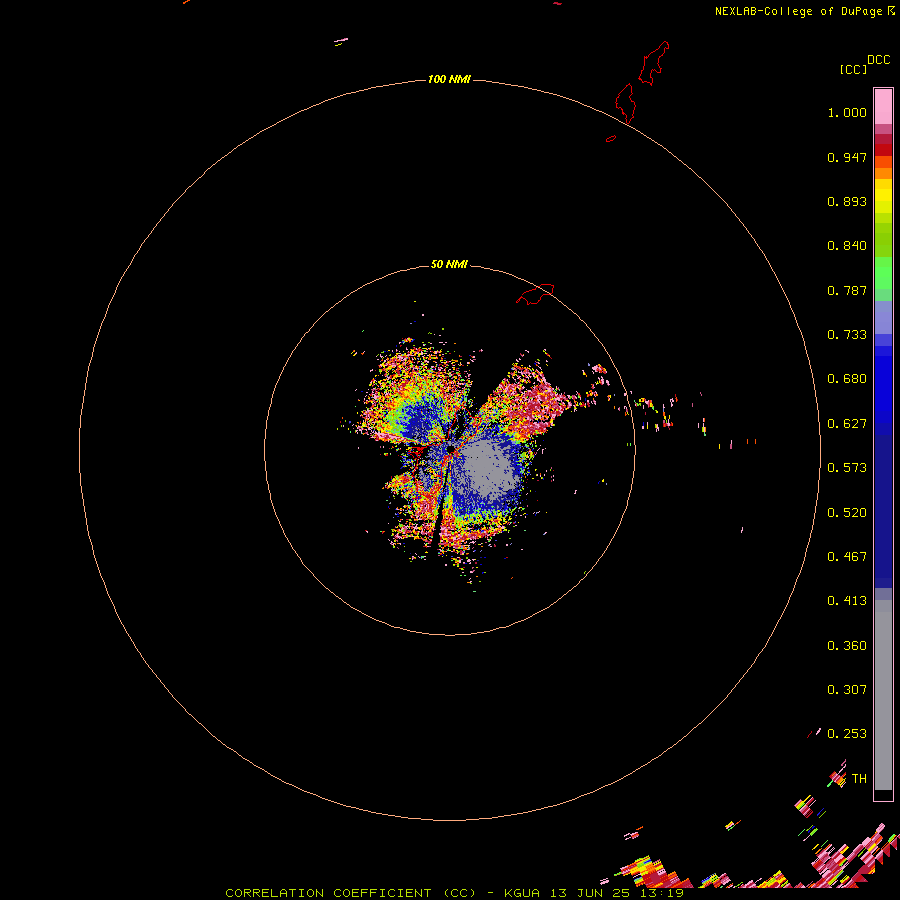The height and width of the screenshot is (900, 900).
Task: Click the 0.253 scale value
Action: click(x=847, y=734)
